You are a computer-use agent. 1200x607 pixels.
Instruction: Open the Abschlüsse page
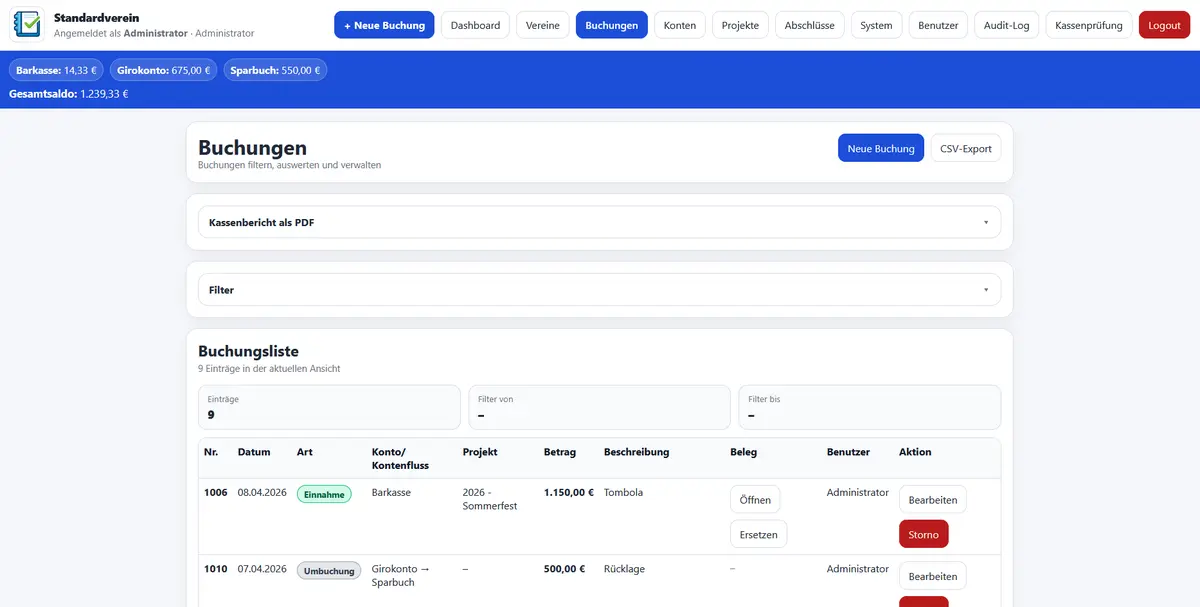point(809,25)
